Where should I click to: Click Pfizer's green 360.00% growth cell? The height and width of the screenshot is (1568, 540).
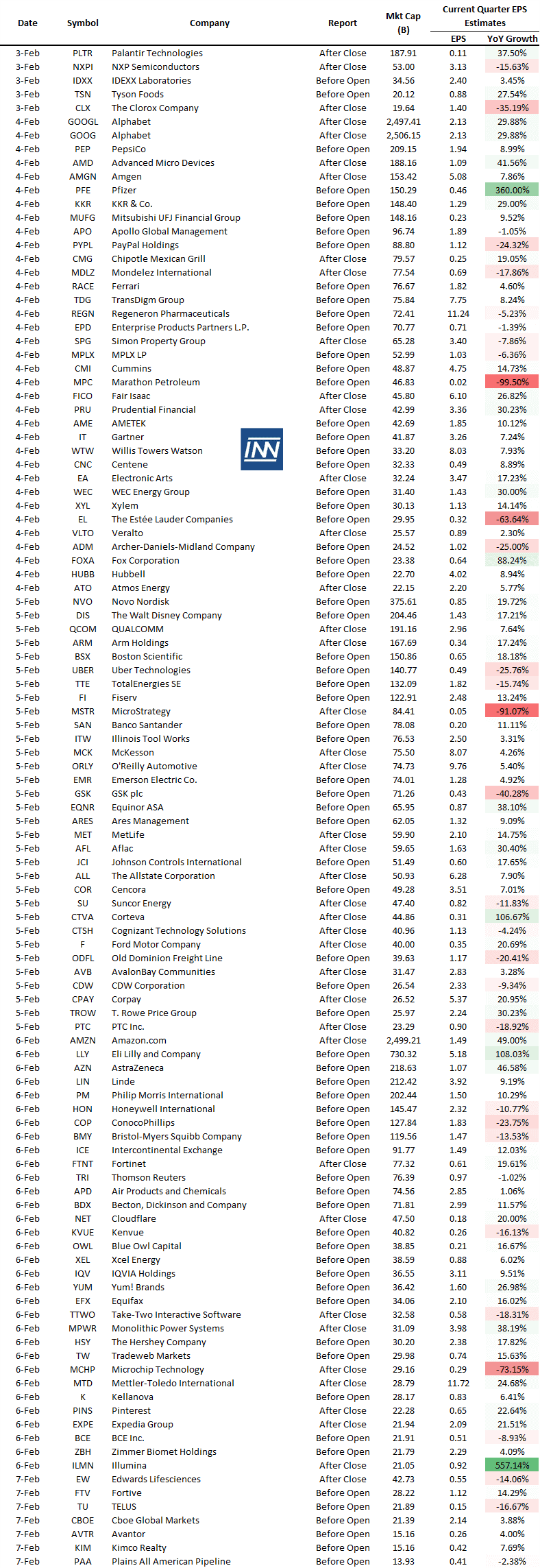(x=512, y=190)
